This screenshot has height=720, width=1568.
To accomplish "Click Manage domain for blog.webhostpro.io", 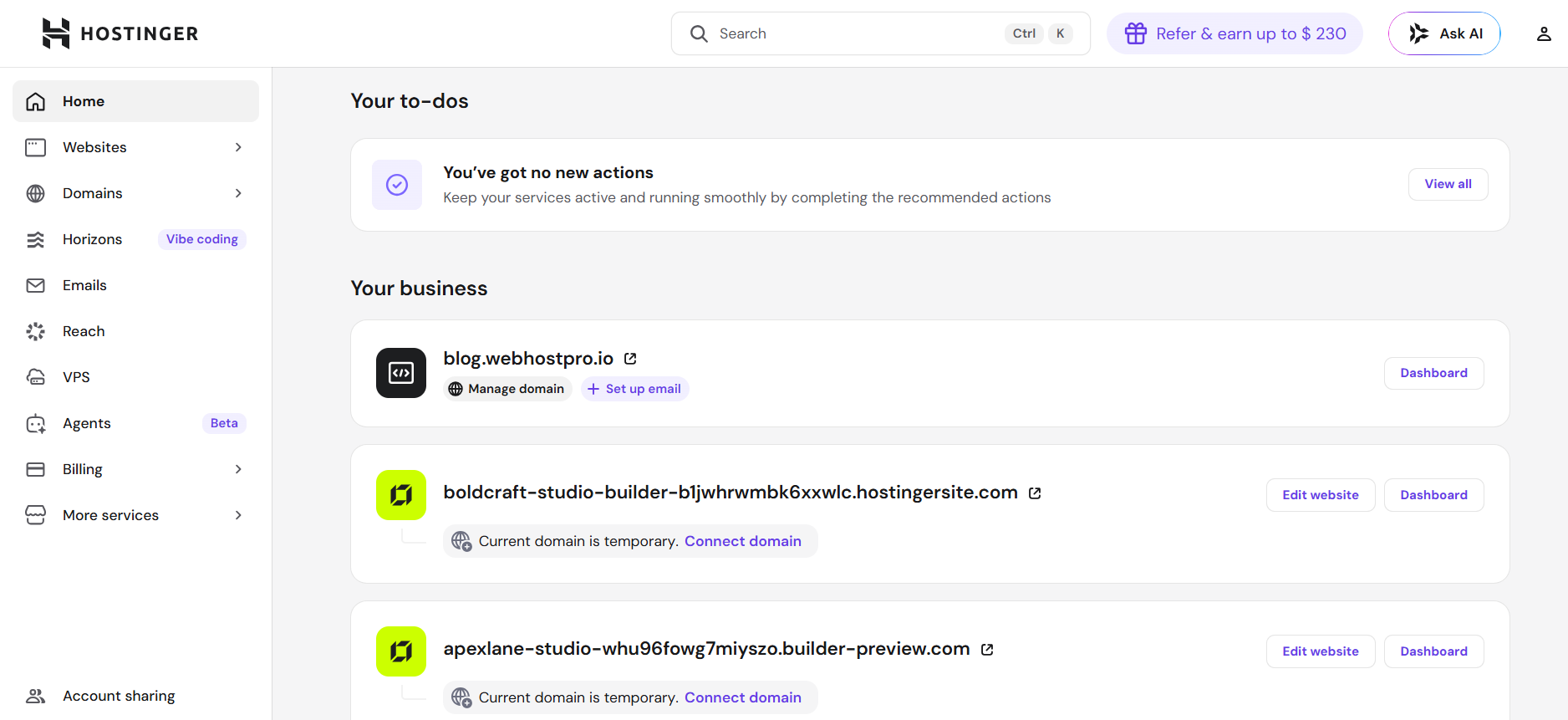I will pyautogui.click(x=507, y=389).
